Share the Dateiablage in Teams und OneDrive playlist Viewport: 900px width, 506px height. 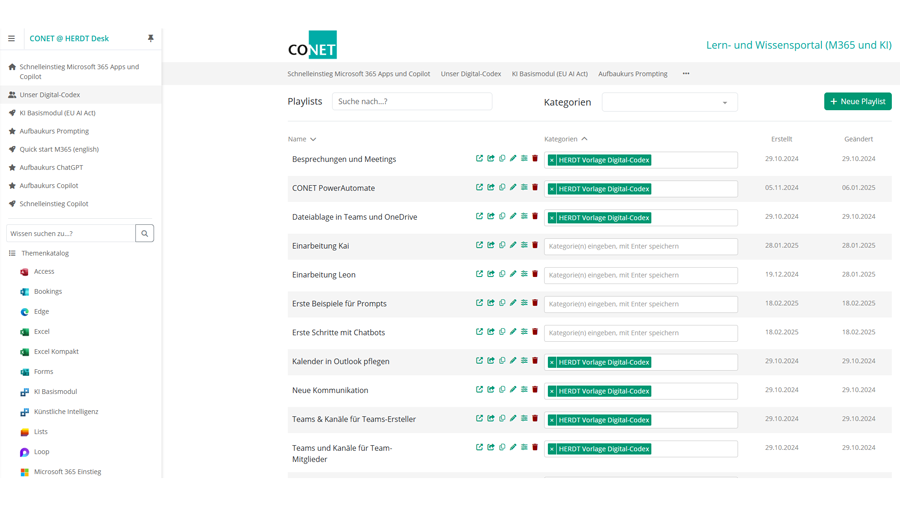point(491,216)
